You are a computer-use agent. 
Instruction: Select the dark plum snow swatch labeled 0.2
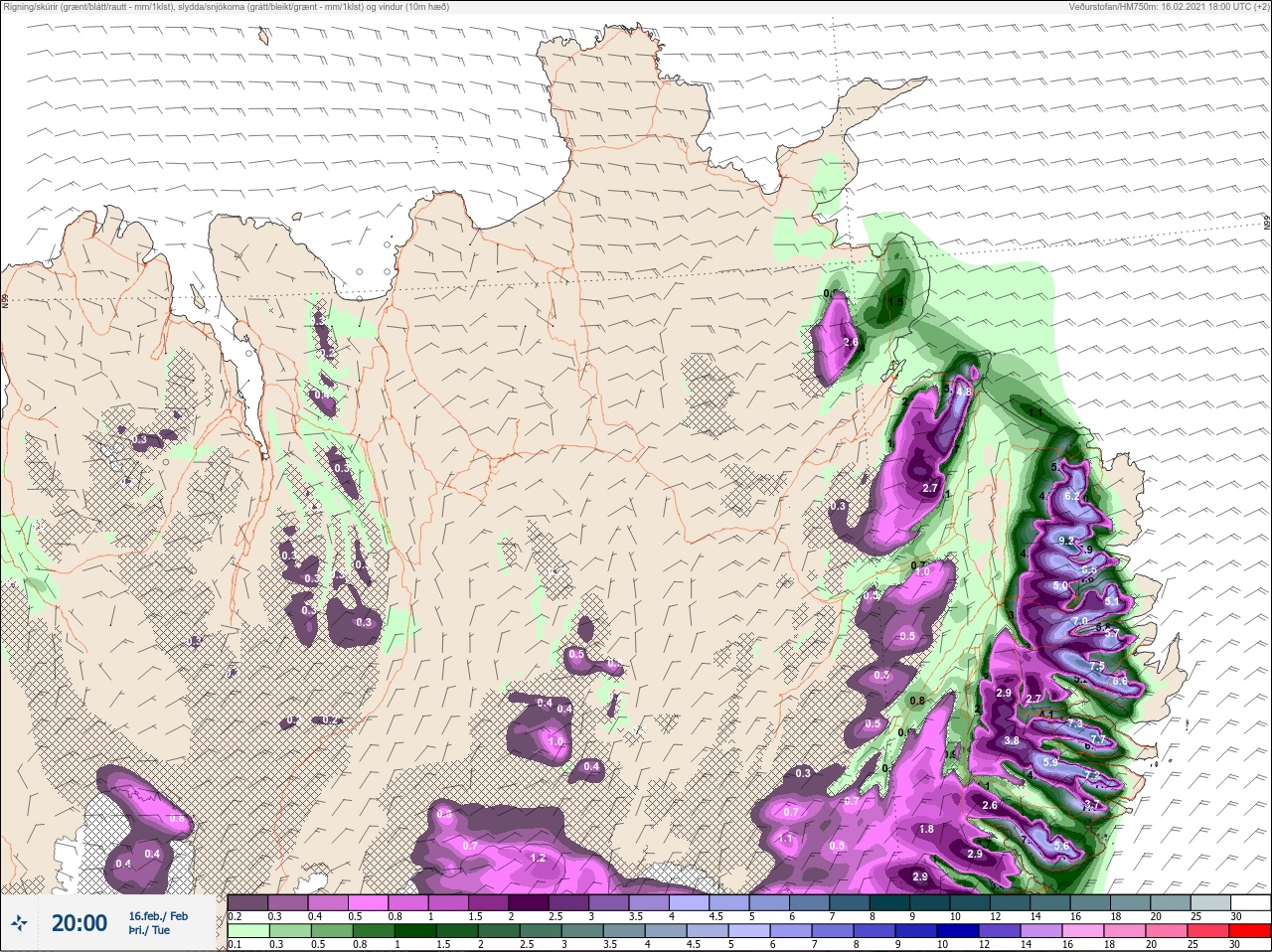pos(247,902)
